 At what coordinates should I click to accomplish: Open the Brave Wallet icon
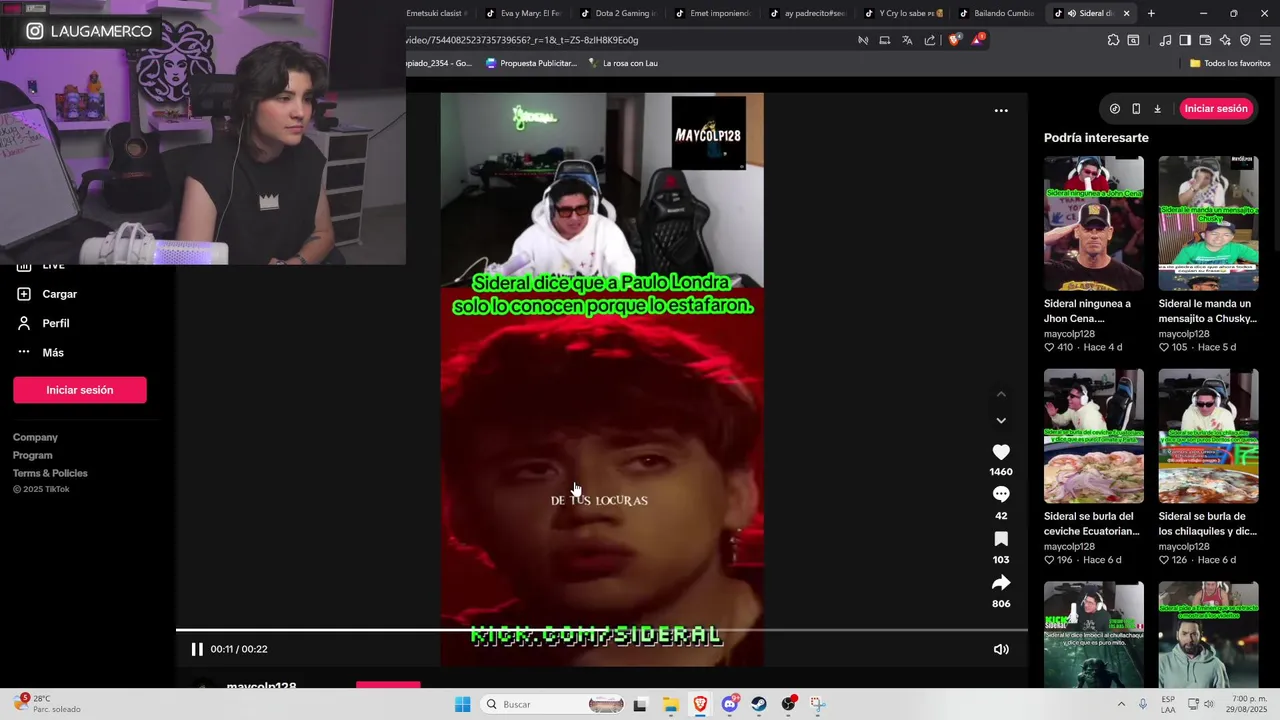point(1205,40)
